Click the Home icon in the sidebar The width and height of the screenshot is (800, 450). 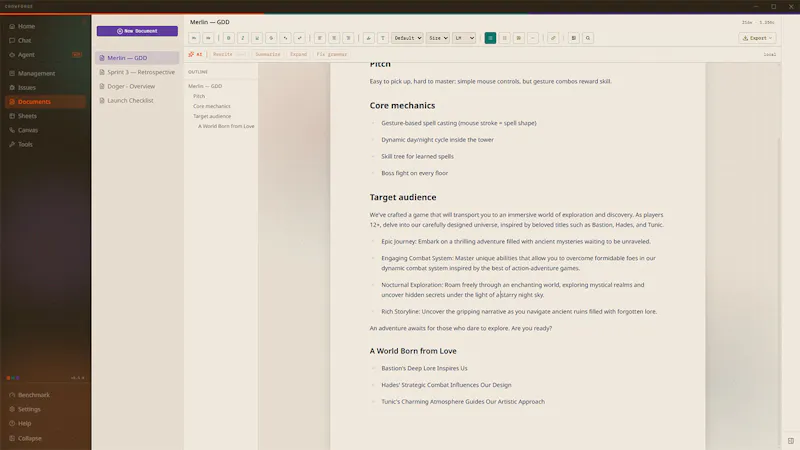click(12, 26)
